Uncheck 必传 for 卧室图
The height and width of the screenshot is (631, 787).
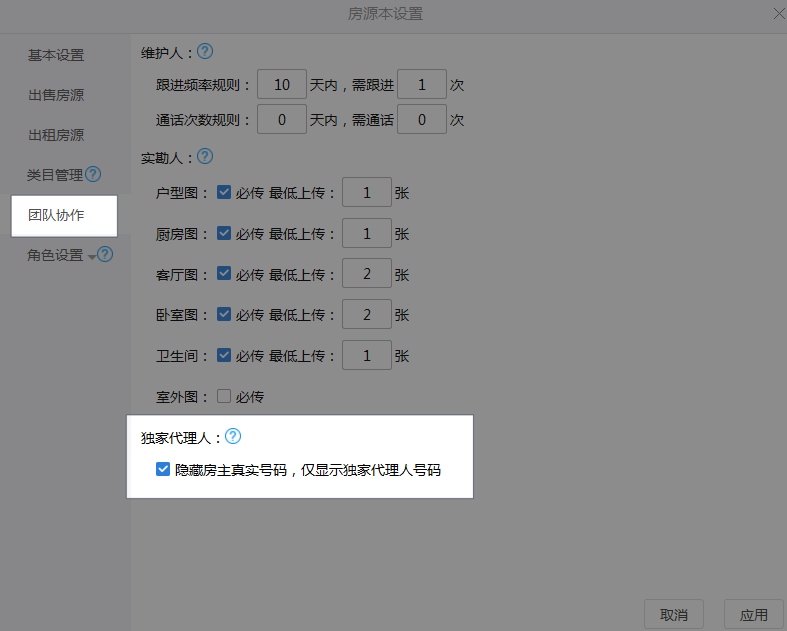[224, 314]
